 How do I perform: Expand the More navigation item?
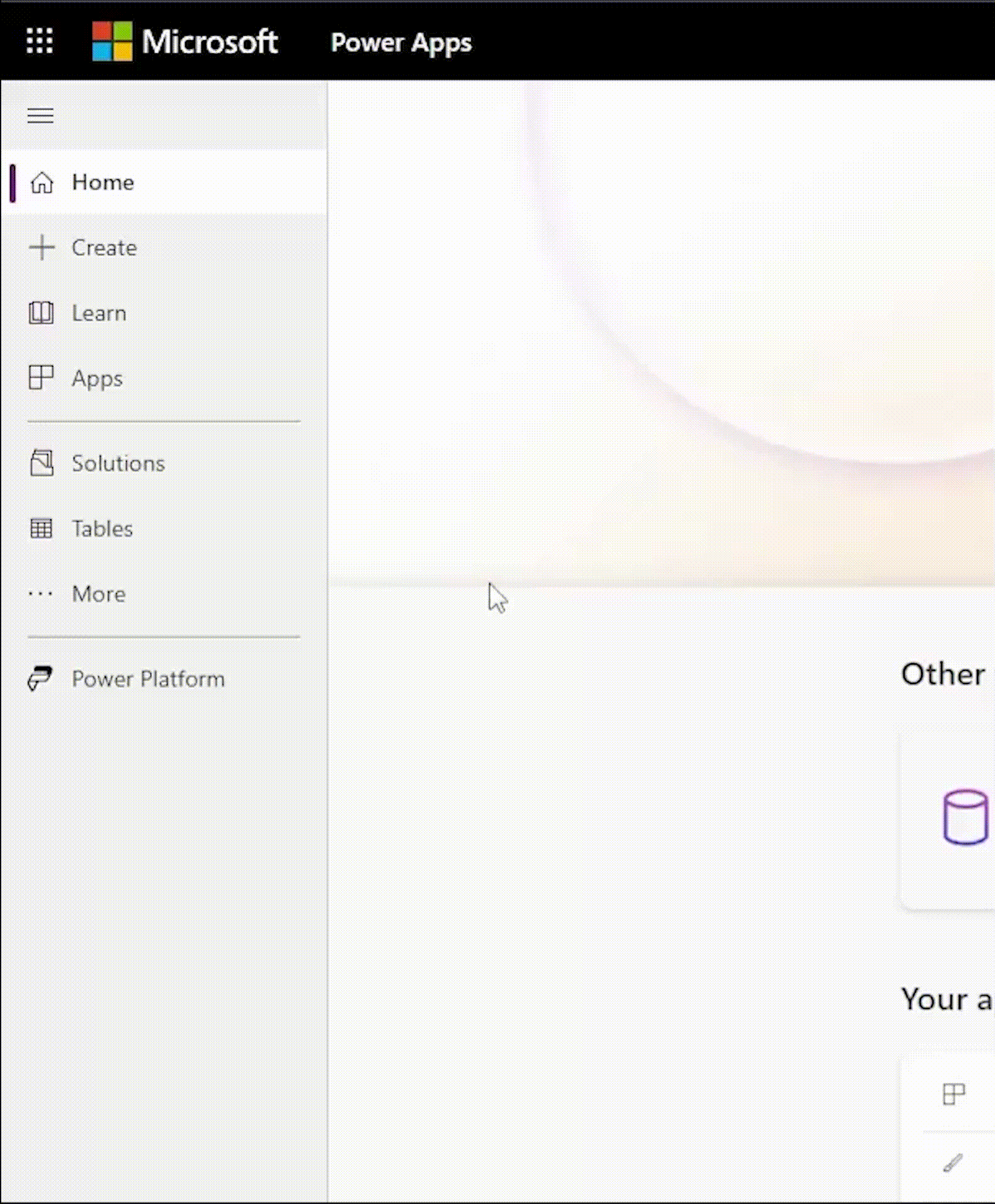point(99,594)
